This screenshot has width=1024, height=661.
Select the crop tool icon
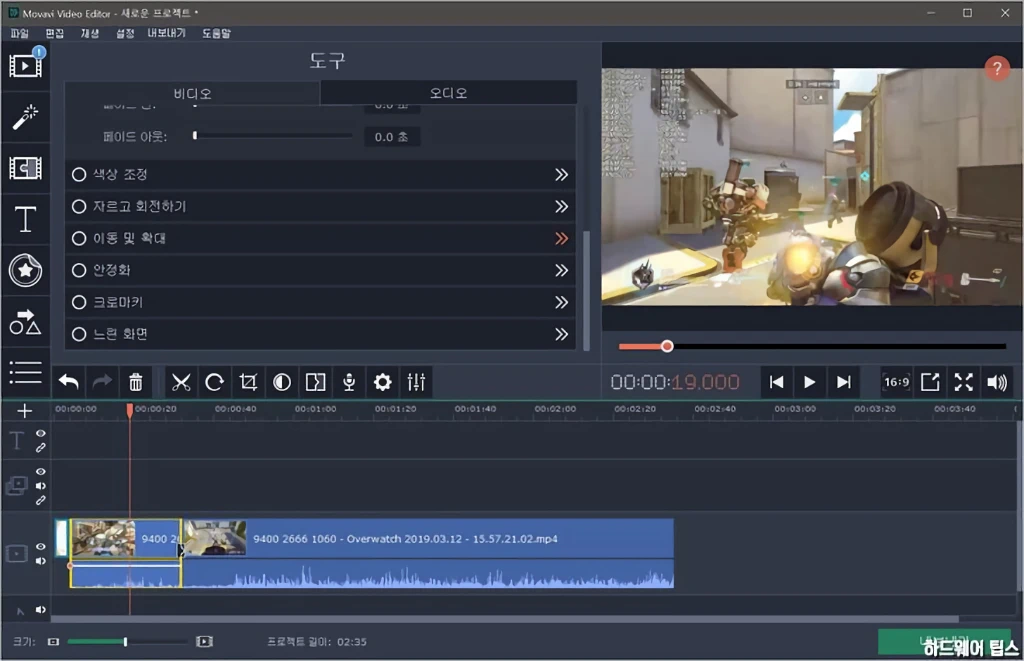pyautogui.click(x=248, y=382)
